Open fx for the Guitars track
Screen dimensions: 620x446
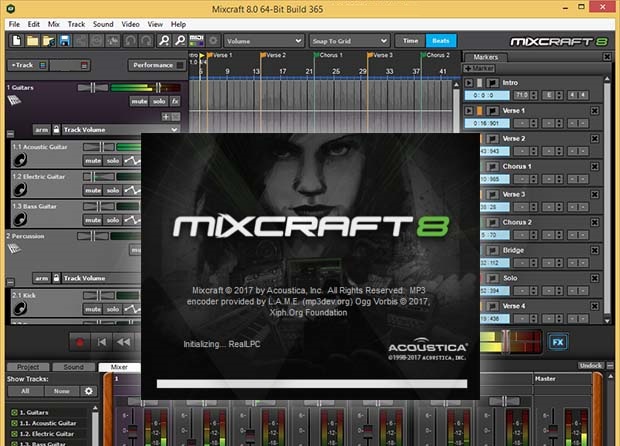[175, 102]
